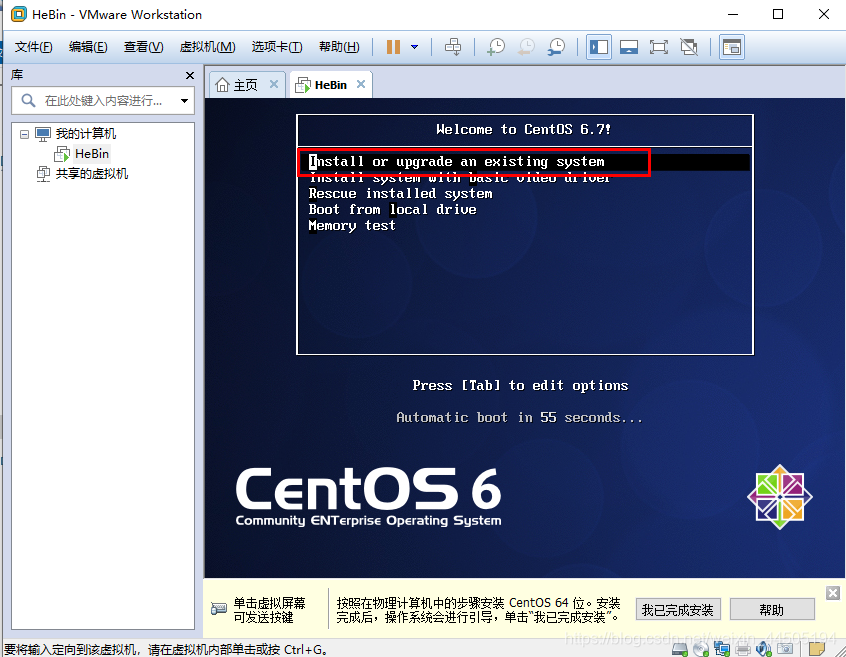
Task: Click the printer status bar icon
Action: 743,649
